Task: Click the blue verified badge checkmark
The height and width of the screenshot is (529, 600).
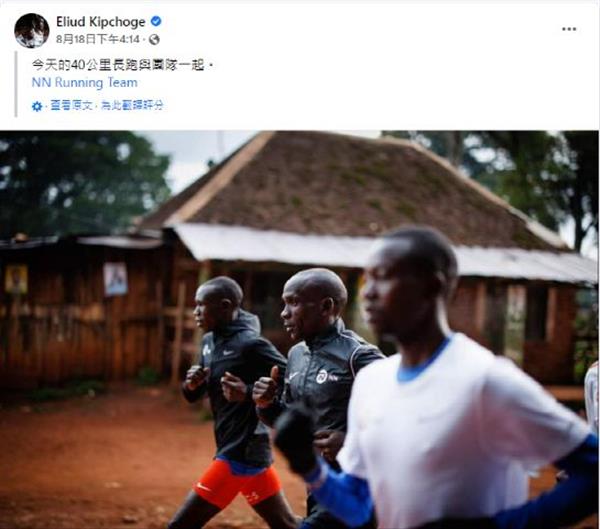Action: [156, 21]
